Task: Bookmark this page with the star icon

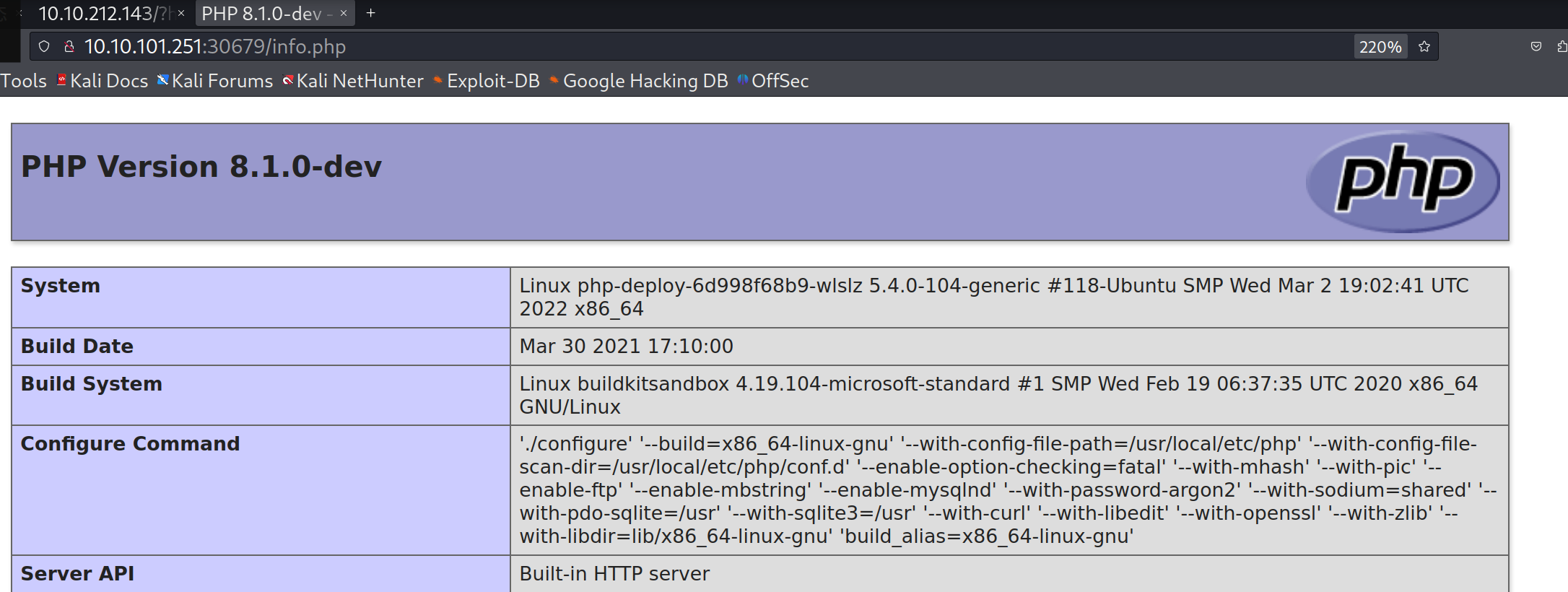Action: [x=1424, y=47]
